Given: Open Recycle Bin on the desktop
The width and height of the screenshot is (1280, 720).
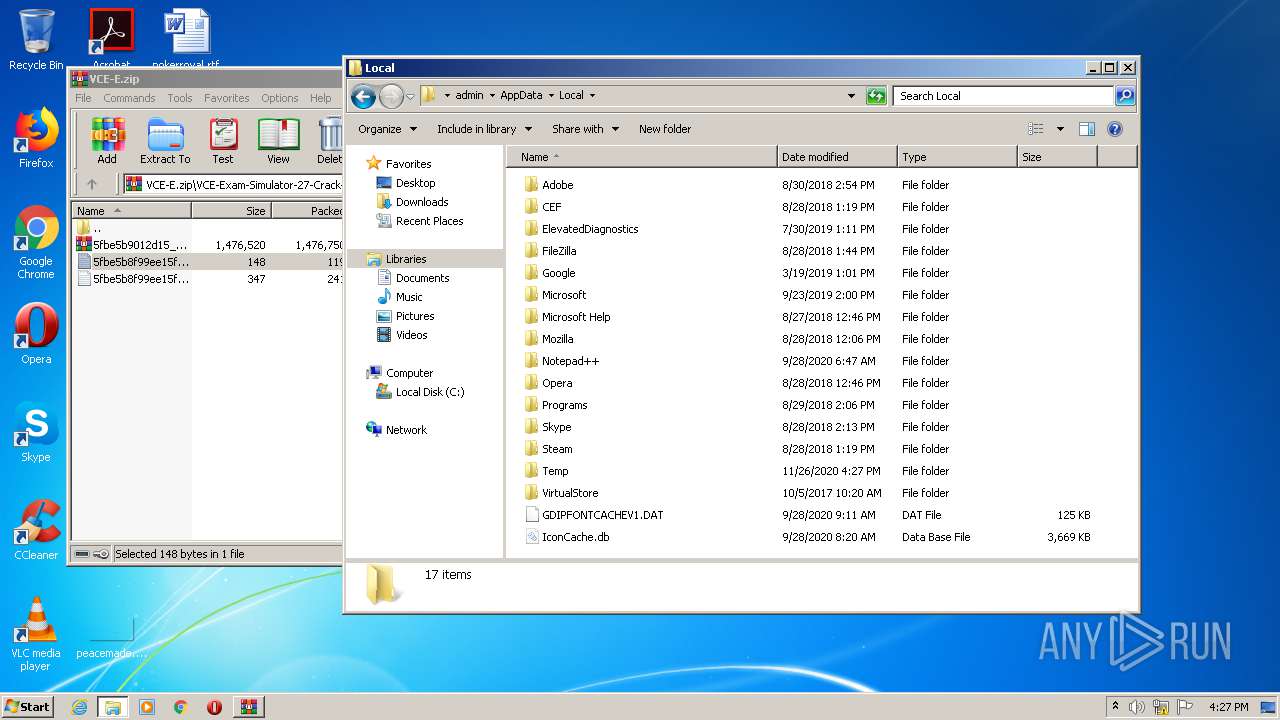Looking at the screenshot, I should (36, 39).
